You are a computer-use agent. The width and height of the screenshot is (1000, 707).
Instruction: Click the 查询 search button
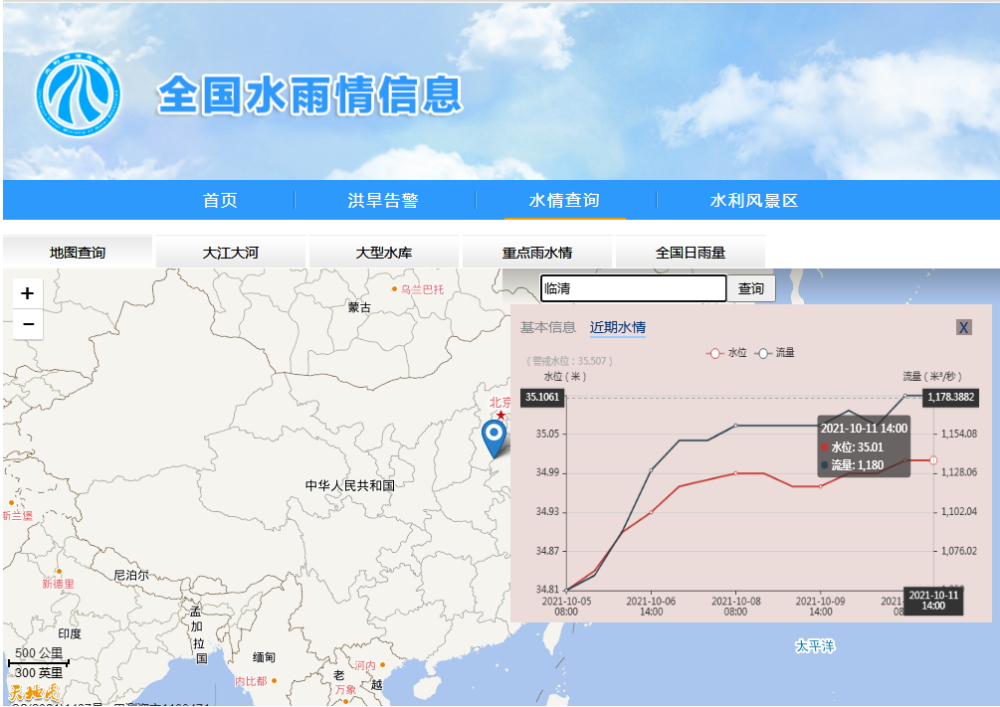(x=750, y=289)
